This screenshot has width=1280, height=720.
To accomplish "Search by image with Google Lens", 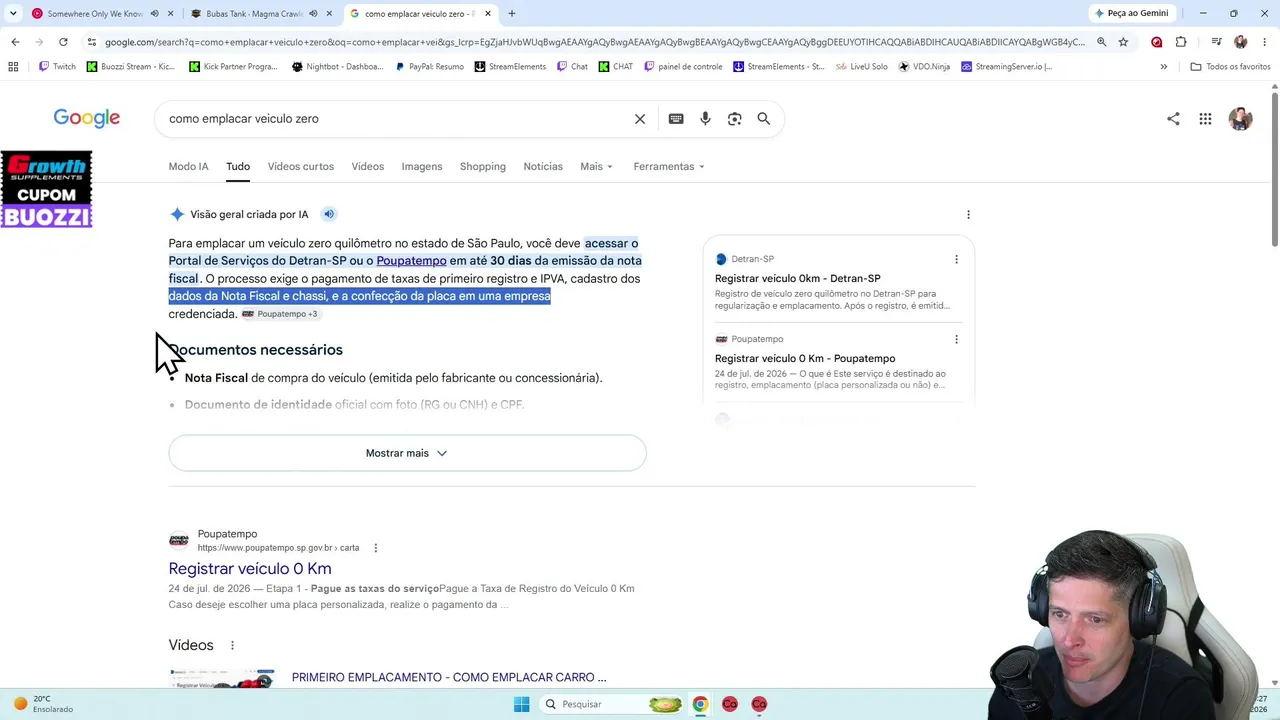I will pos(735,119).
